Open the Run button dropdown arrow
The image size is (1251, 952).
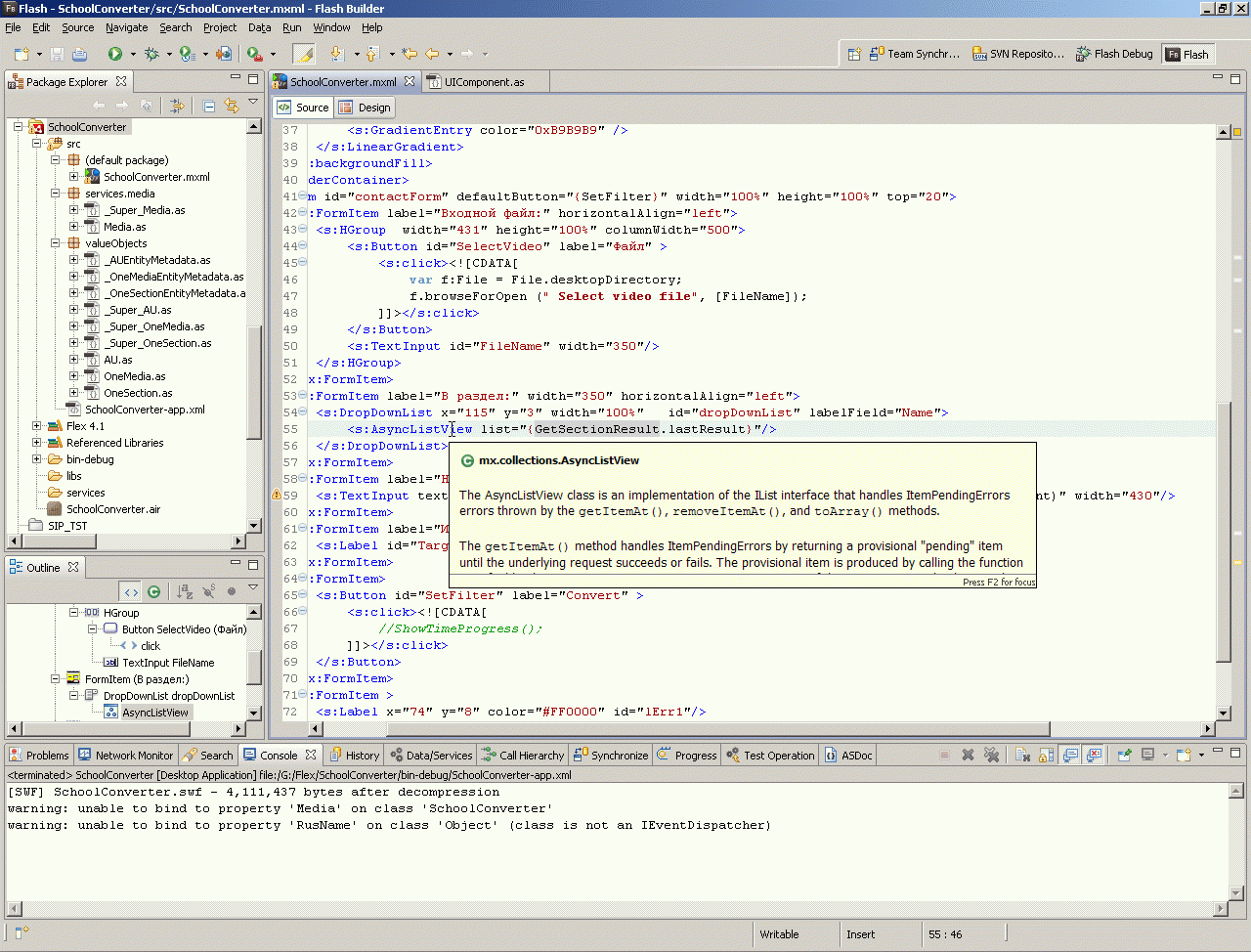tap(132, 55)
